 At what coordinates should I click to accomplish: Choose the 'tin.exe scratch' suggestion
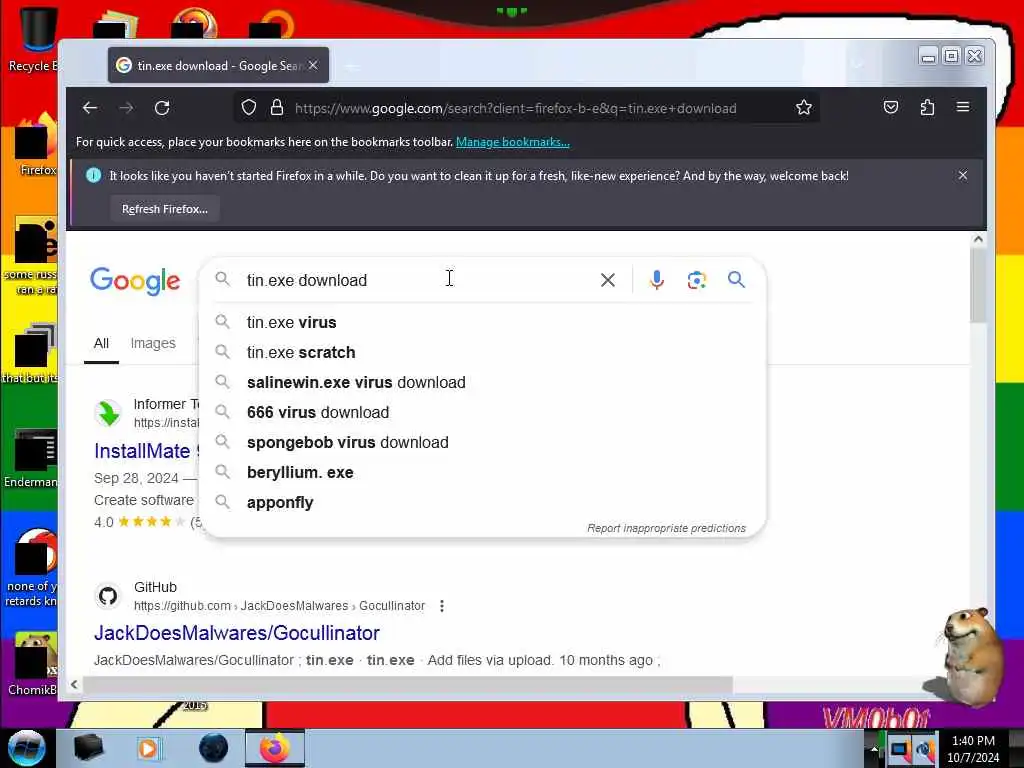coord(483,352)
